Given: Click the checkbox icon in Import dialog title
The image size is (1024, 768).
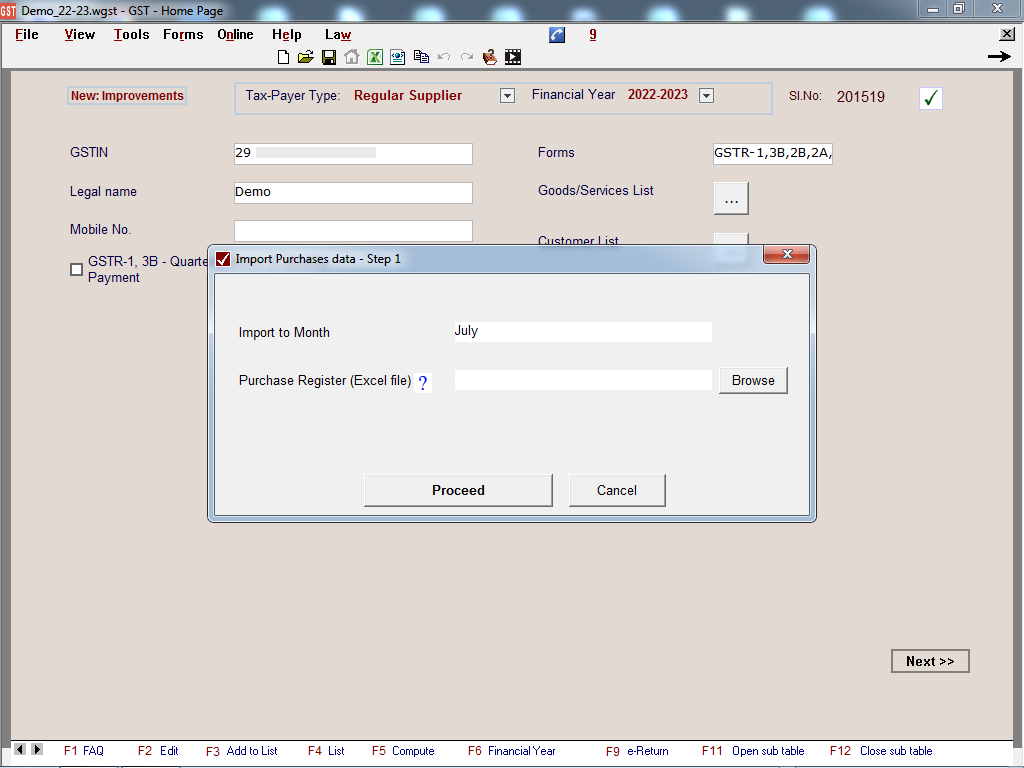Looking at the screenshot, I should coord(223,259).
